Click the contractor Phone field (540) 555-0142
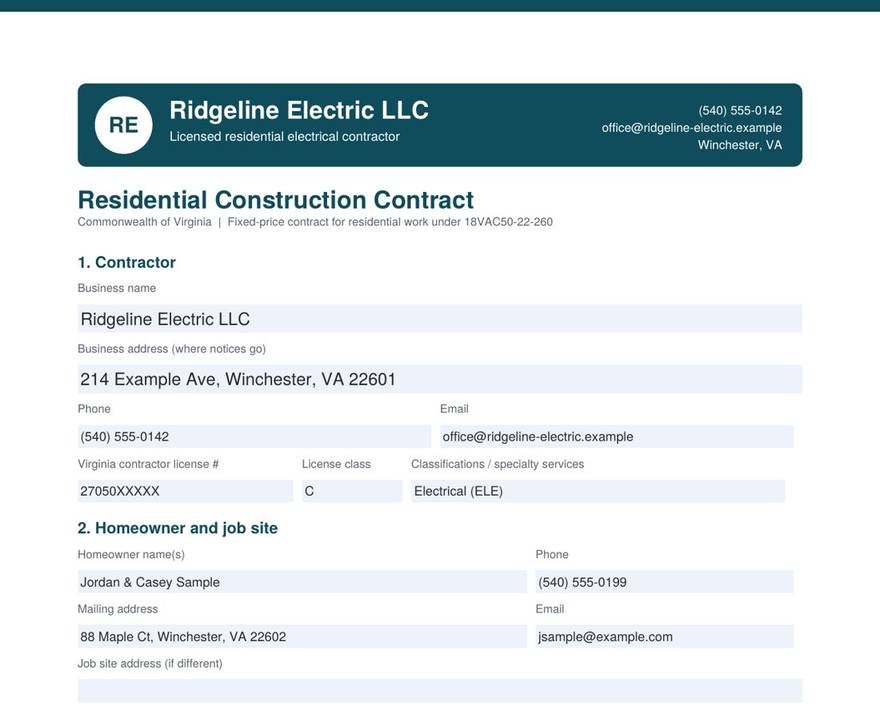Viewport: 880px width, 706px height. [x=254, y=437]
